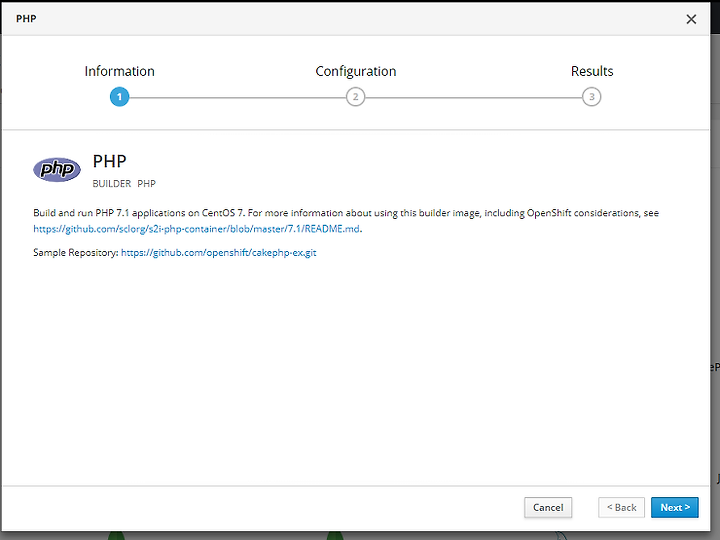The image size is (720, 540).
Task: Proceed with the Next button
Action: coord(675,507)
